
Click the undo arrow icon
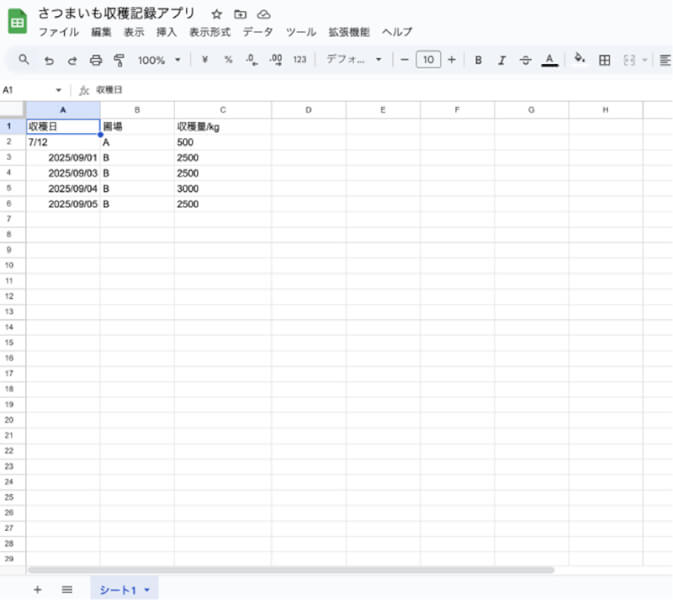point(48,60)
